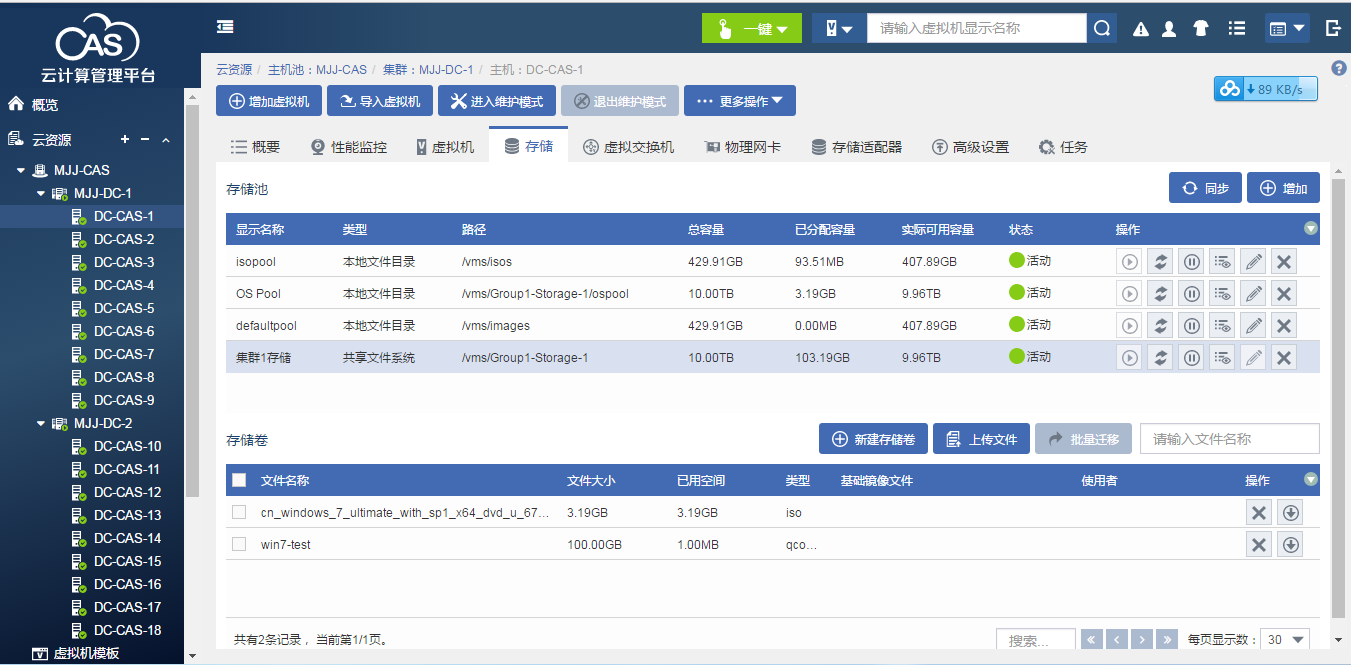This screenshot has width=1351, height=665.
Task: Click the 同步 button
Action: (x=1205, y=188)
